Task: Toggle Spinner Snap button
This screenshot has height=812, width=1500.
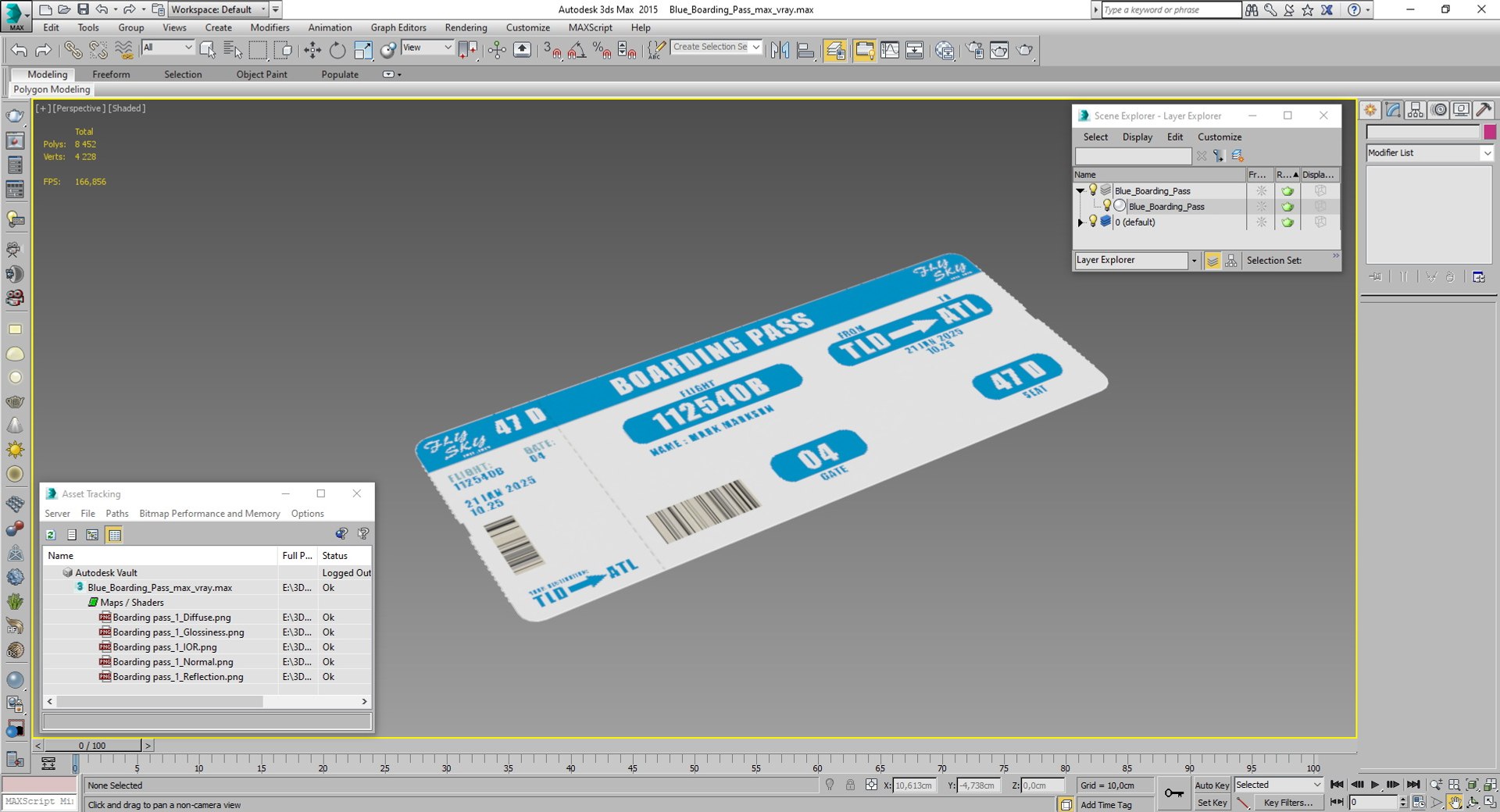Action: [627, 51]
